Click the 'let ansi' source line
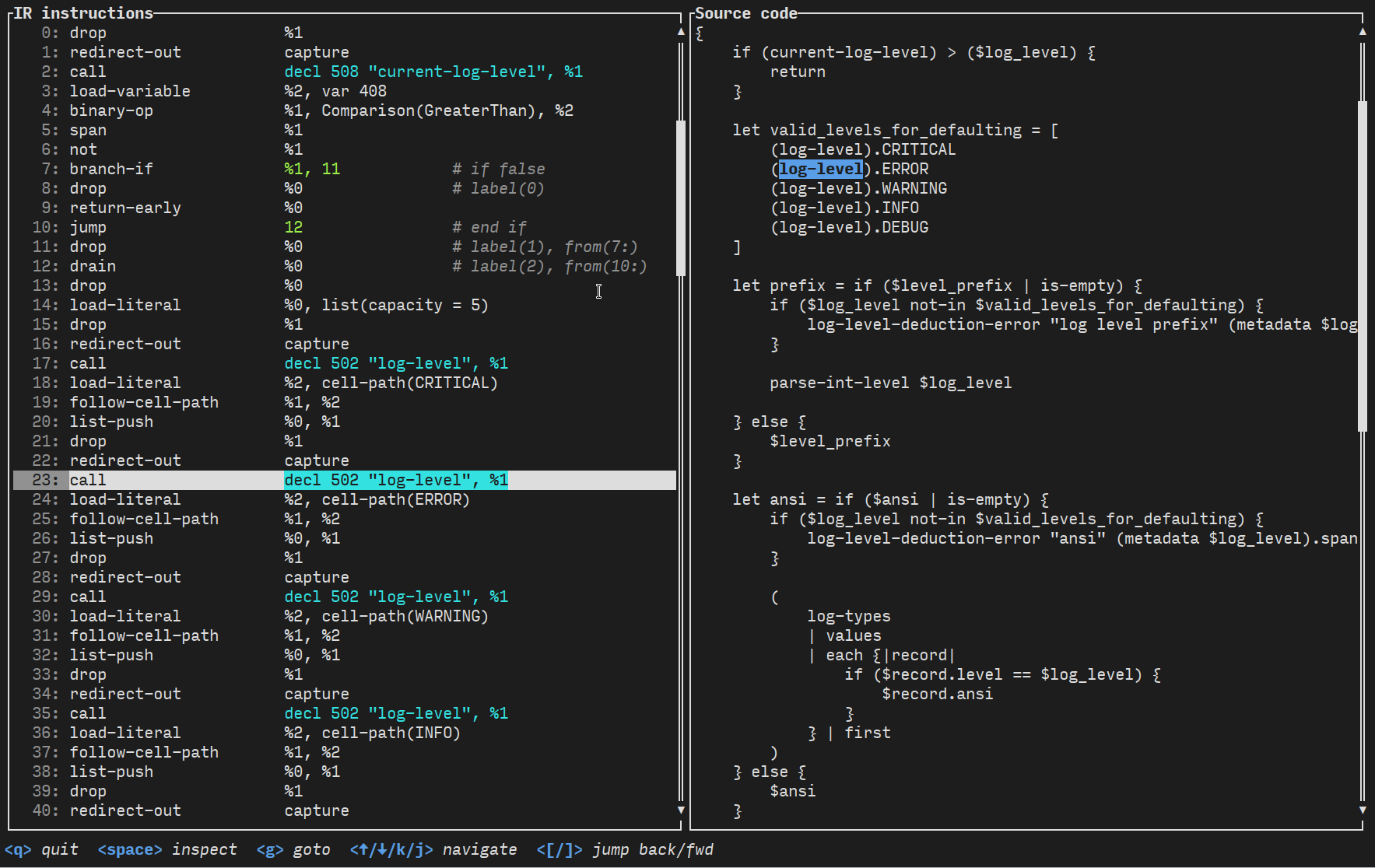 [x=891, y=499]
